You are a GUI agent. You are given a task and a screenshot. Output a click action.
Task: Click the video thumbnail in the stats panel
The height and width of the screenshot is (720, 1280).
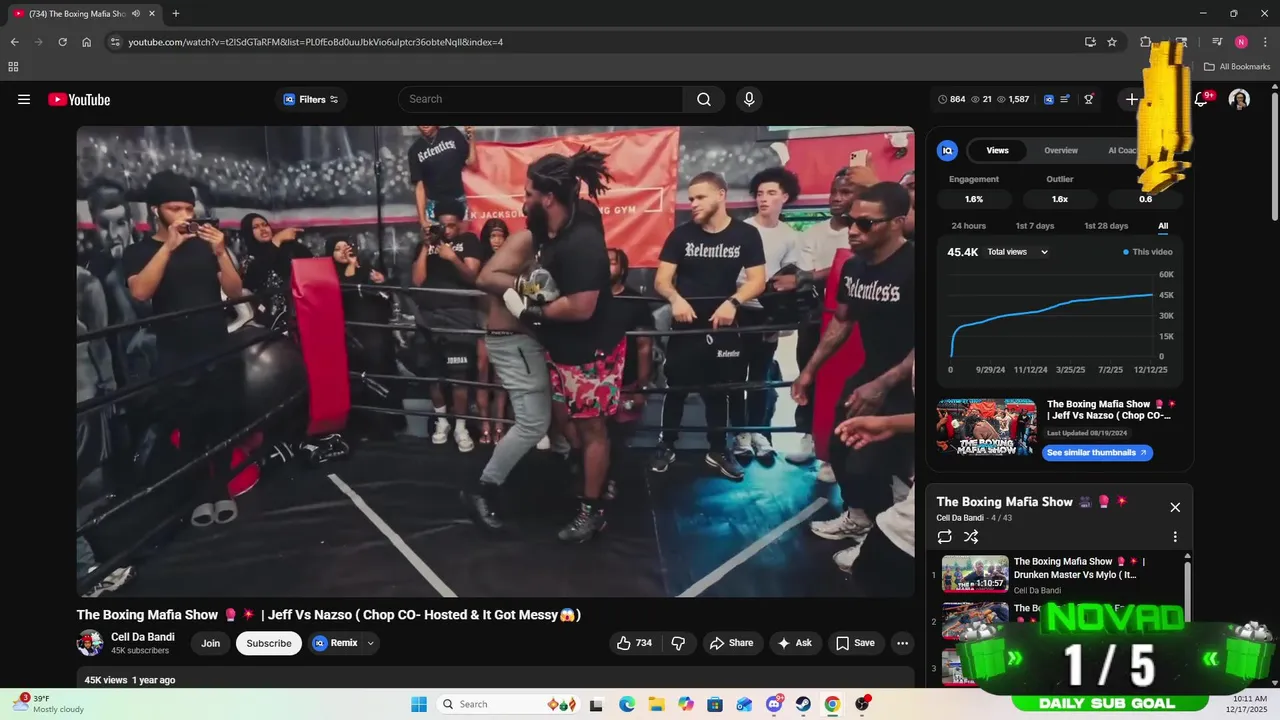pos(987,428)
